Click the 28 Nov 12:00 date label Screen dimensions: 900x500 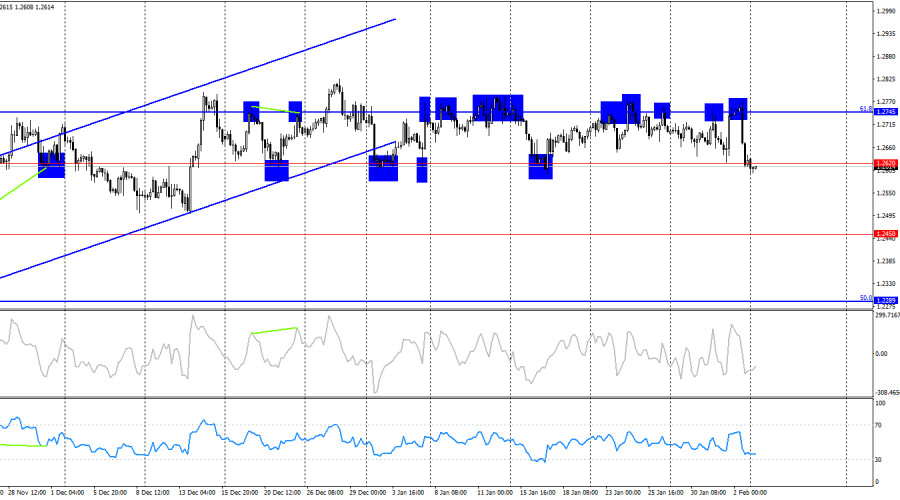(x=28, y=493)
